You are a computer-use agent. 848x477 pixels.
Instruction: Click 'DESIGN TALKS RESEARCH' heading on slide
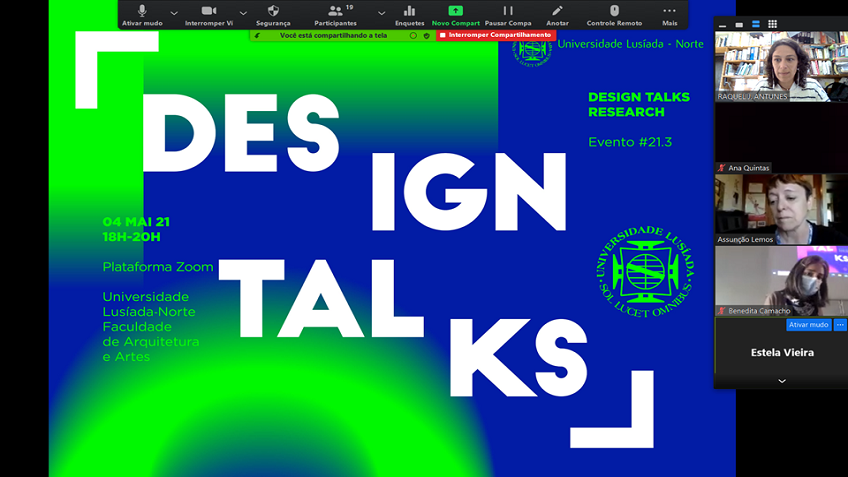639,104
